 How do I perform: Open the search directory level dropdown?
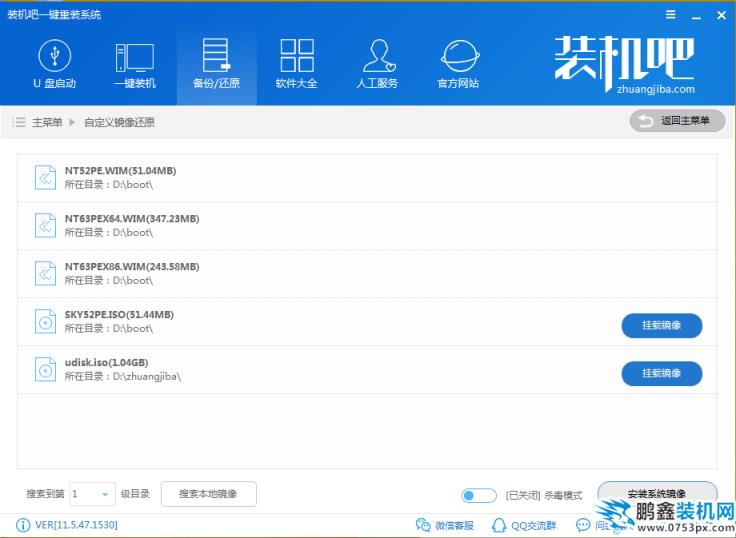click(92, 494)
